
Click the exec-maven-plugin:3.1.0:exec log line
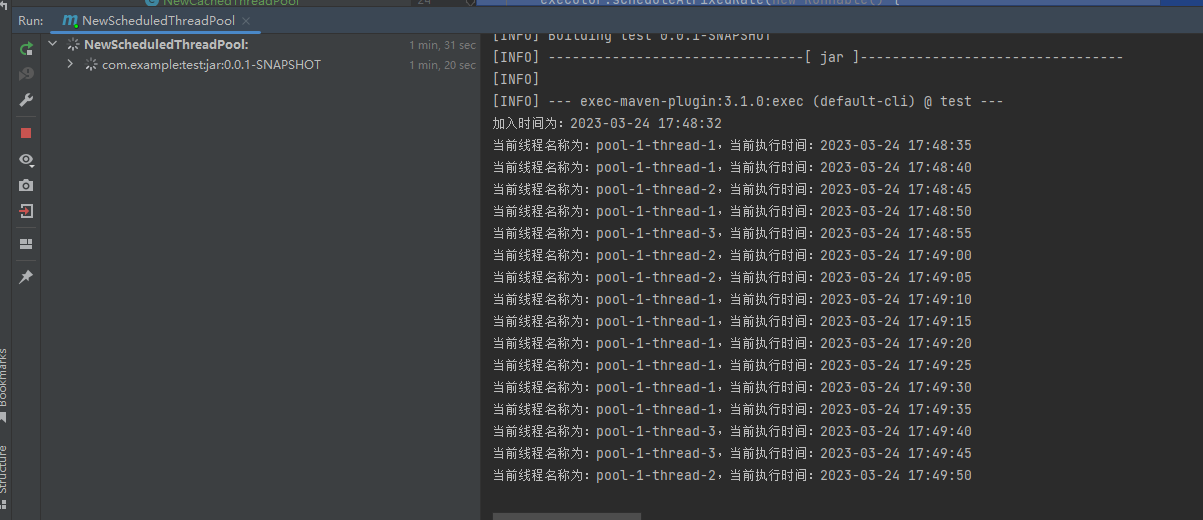click(x=747, y=101)
